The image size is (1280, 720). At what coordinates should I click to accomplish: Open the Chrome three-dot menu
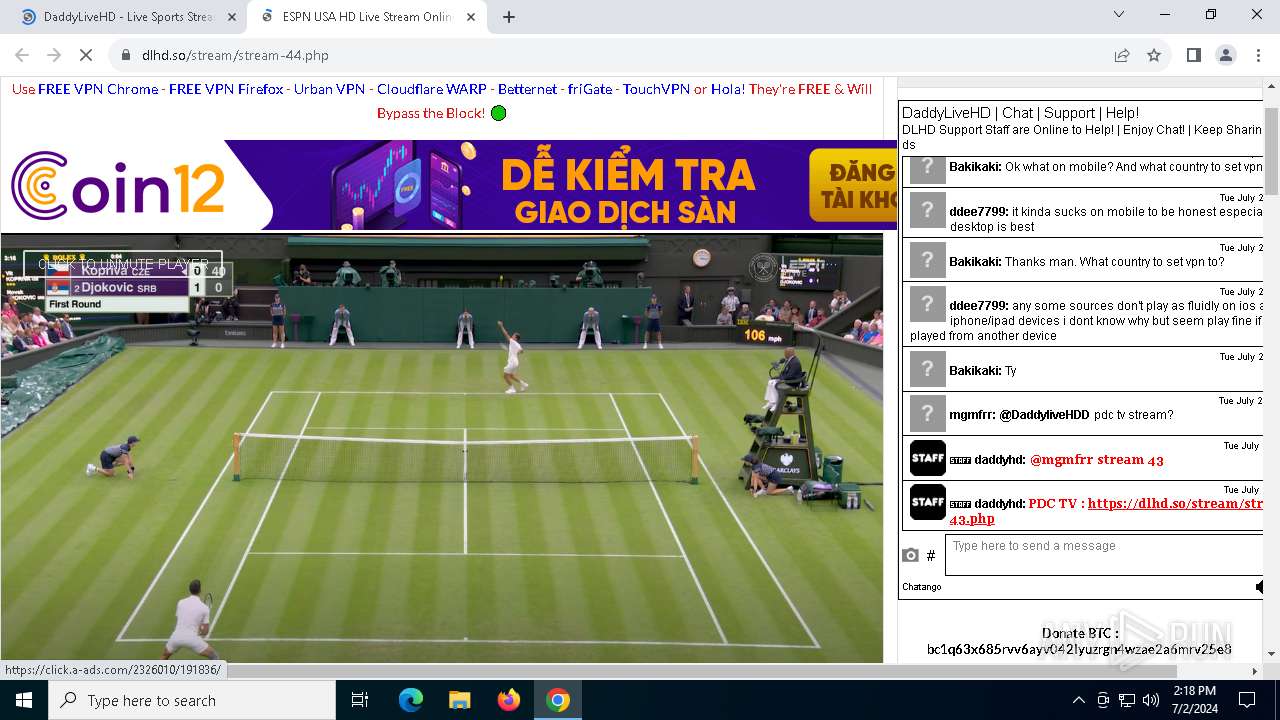pyautogui.click(x=1257, y=55)
